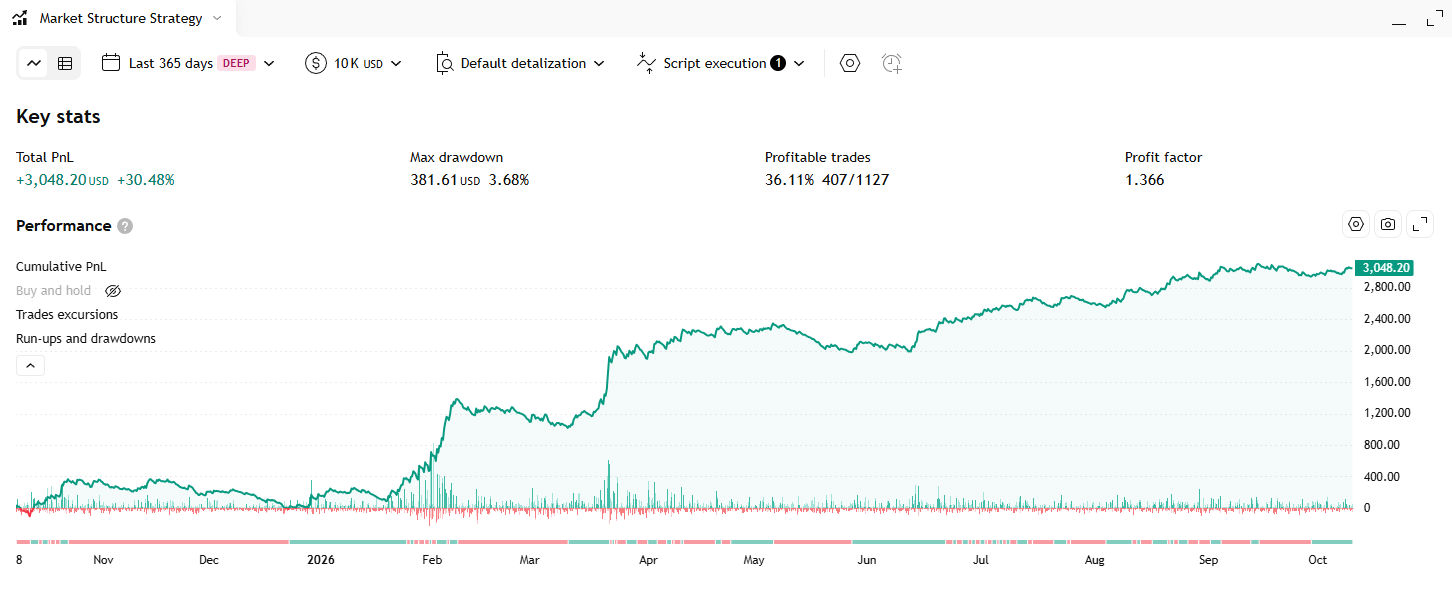Take a snapshot with the camera icon
This screenshot has height=590, width=1452.
point(1388,224)
